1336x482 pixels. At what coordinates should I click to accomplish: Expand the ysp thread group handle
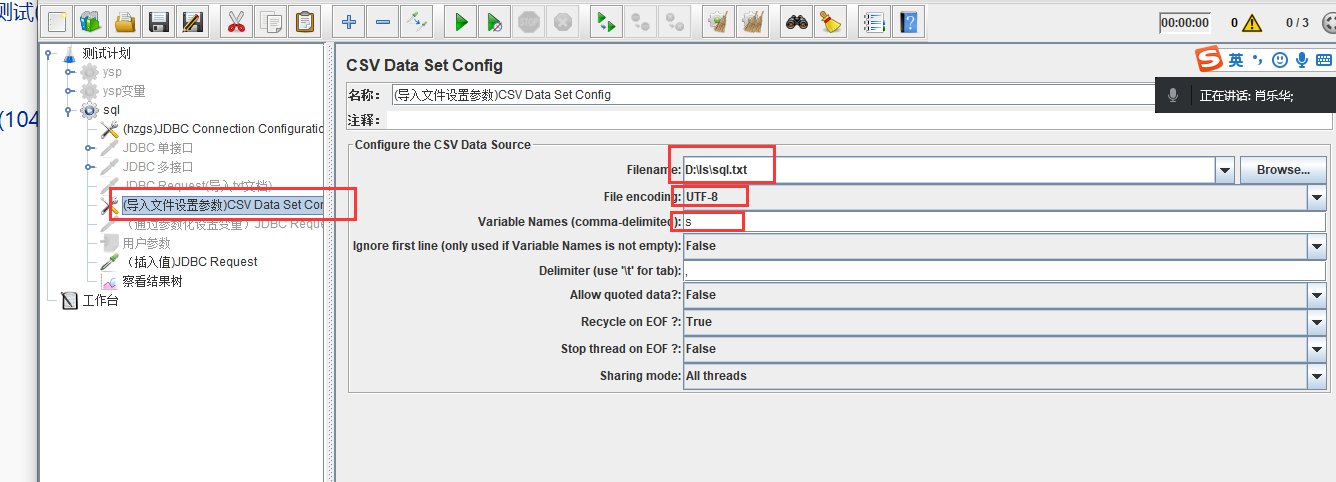(x=69, y=72)
